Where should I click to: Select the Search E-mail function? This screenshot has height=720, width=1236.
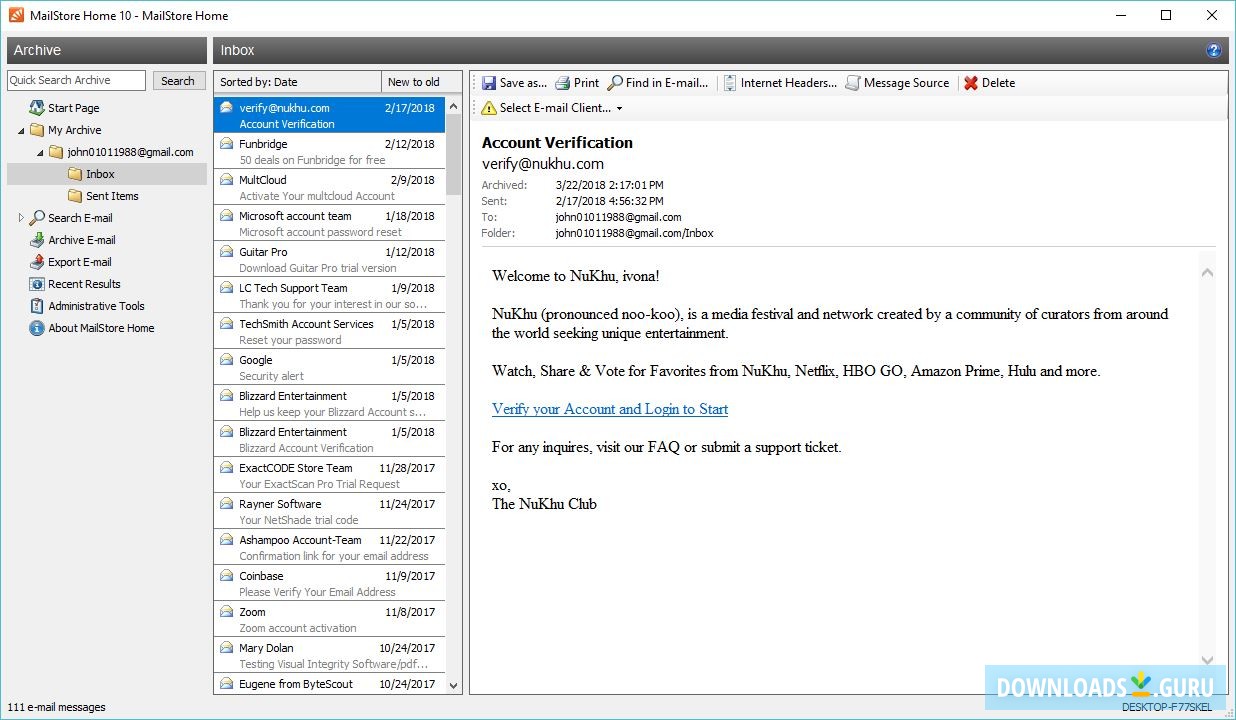(79, 217)
